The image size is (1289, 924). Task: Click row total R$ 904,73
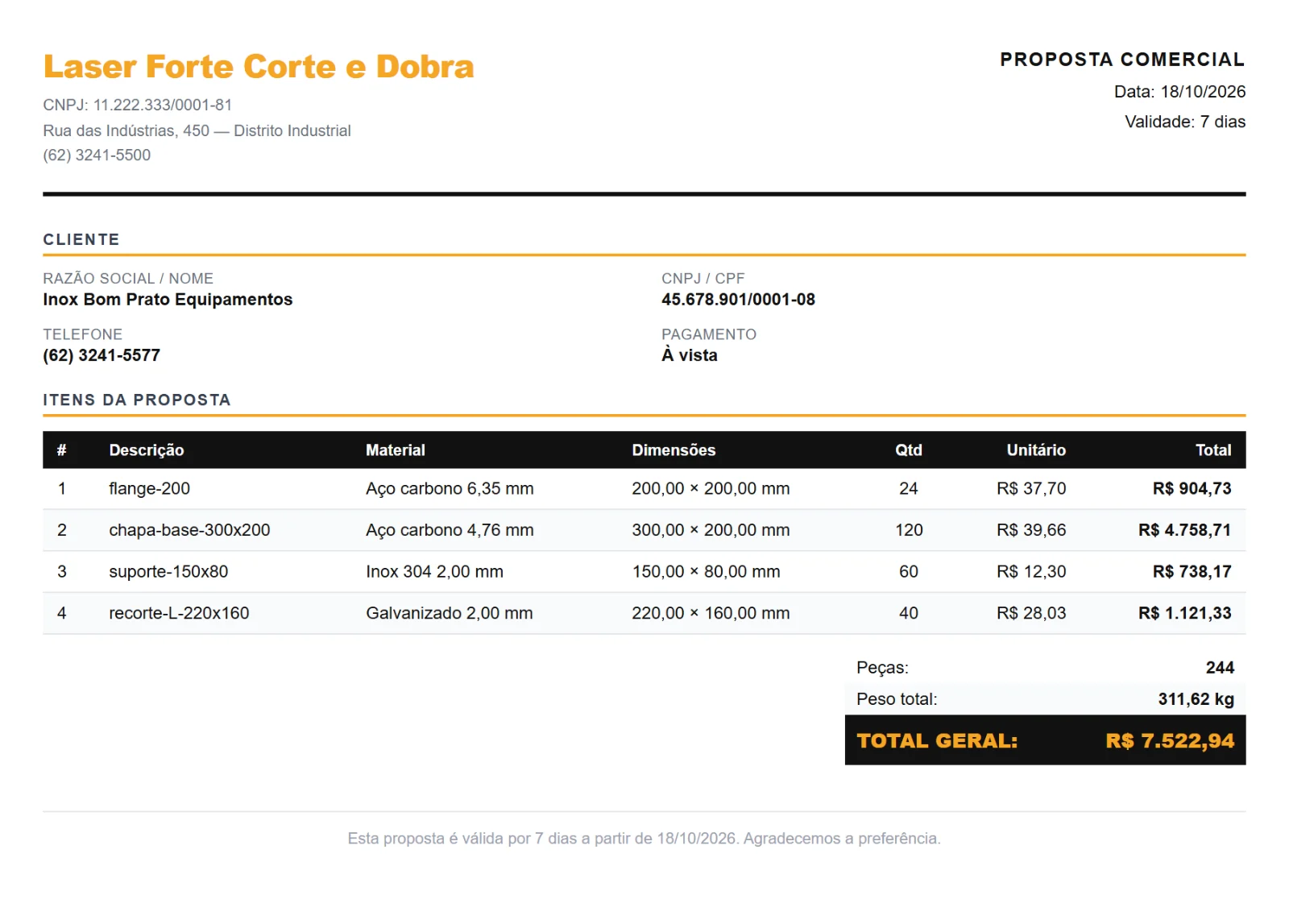[1192, 488]
